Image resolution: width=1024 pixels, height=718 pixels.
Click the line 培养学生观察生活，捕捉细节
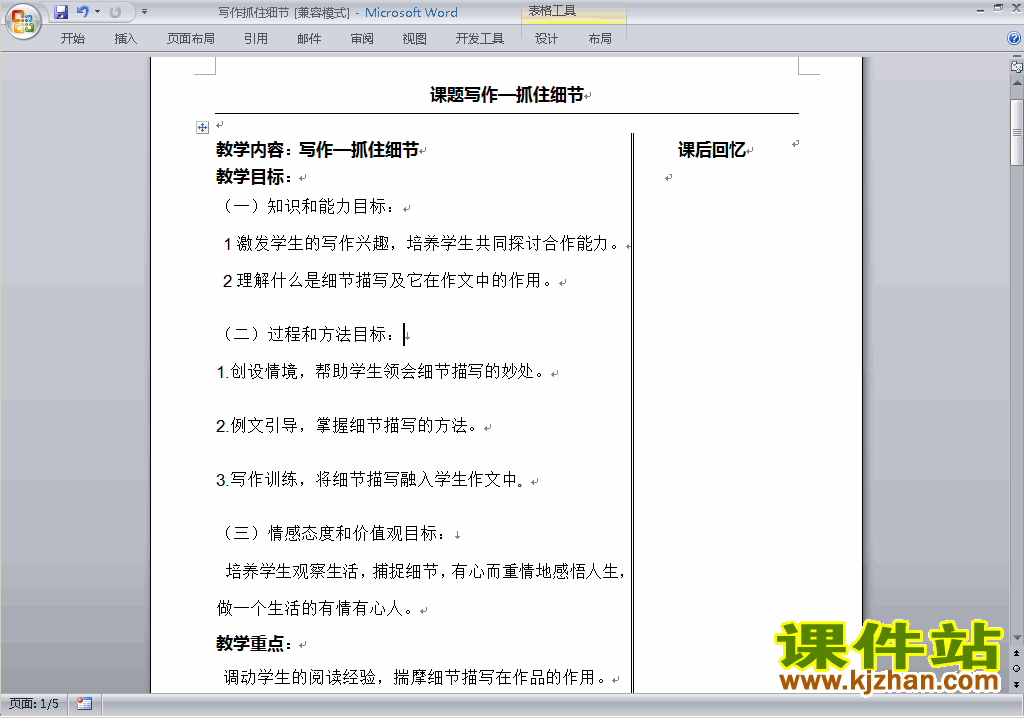pos(425,572)
